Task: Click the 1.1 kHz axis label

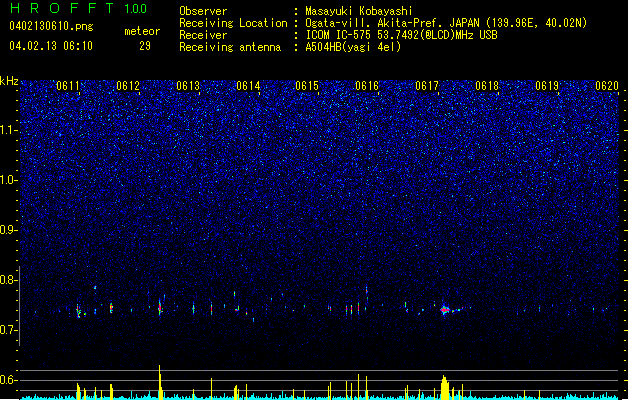Action: [8, 130]
